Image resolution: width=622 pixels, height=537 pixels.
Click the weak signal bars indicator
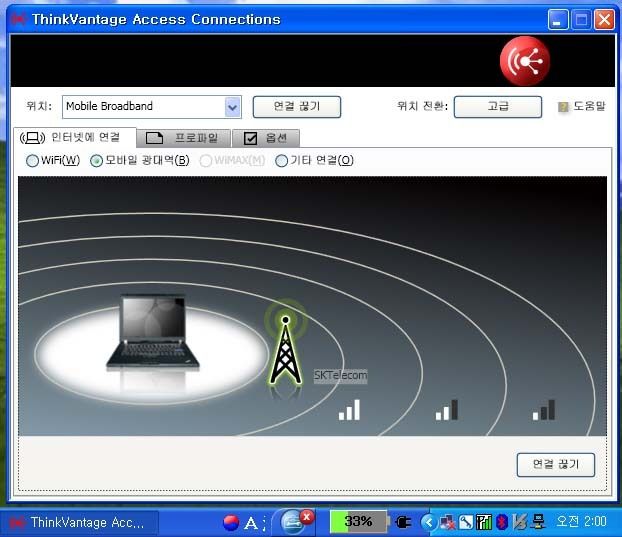pos(544,410)
